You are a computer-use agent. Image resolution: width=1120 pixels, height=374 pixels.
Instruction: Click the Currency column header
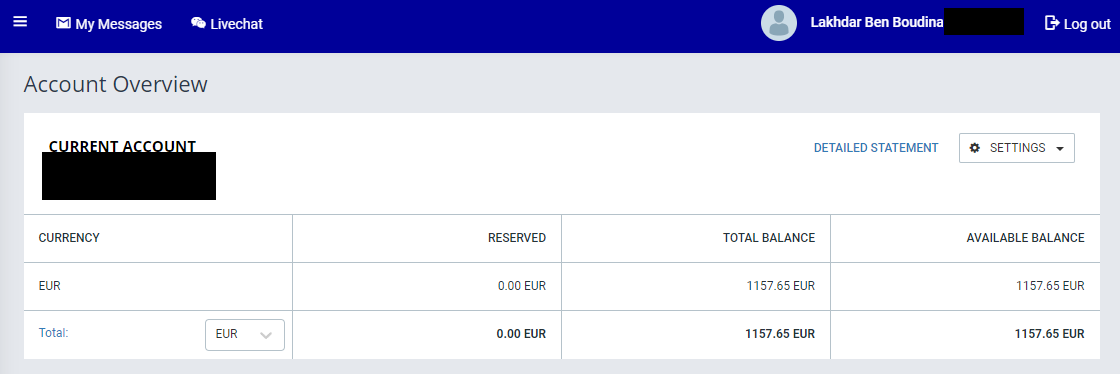[x=69, y=238]
